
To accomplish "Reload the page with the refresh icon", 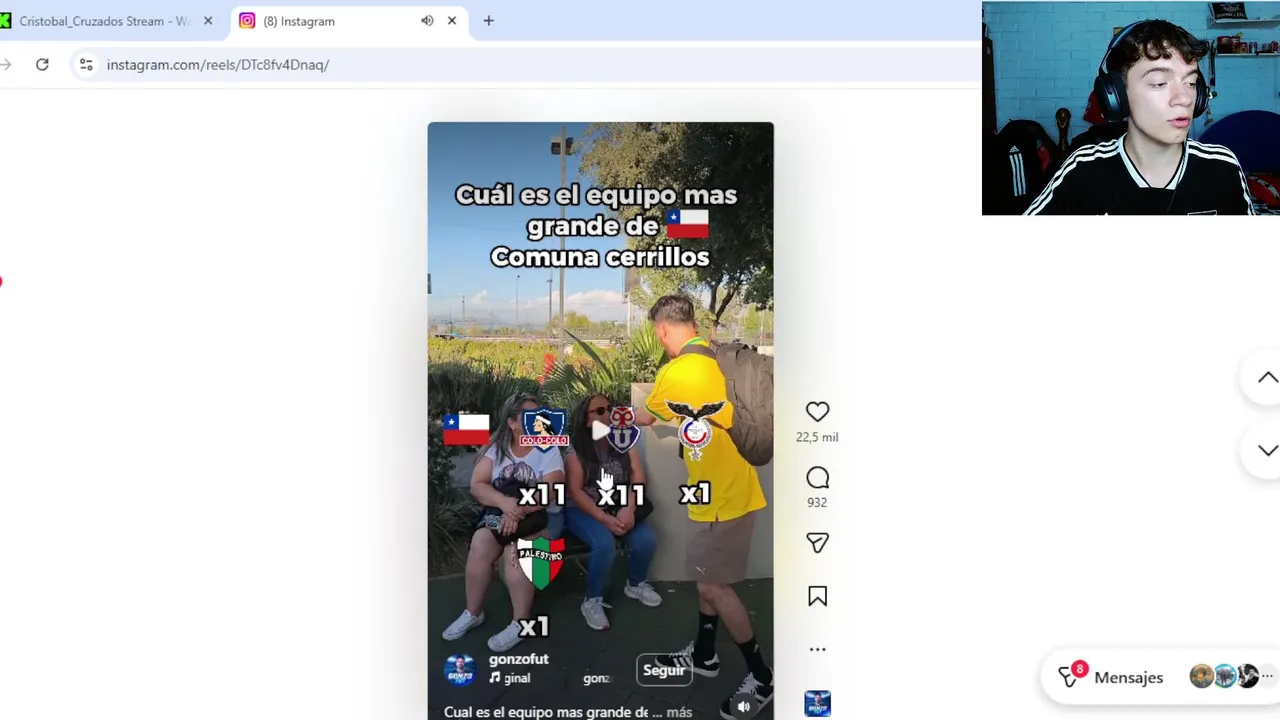I will [42, 64].
